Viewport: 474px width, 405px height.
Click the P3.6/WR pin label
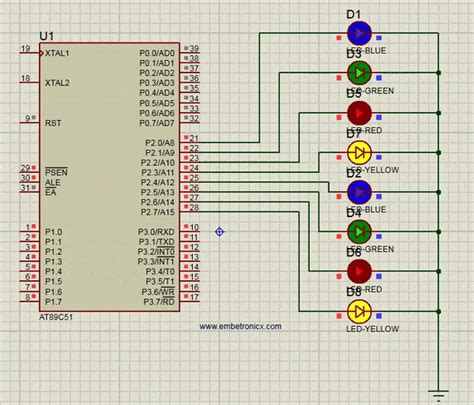tap(158, 292)
